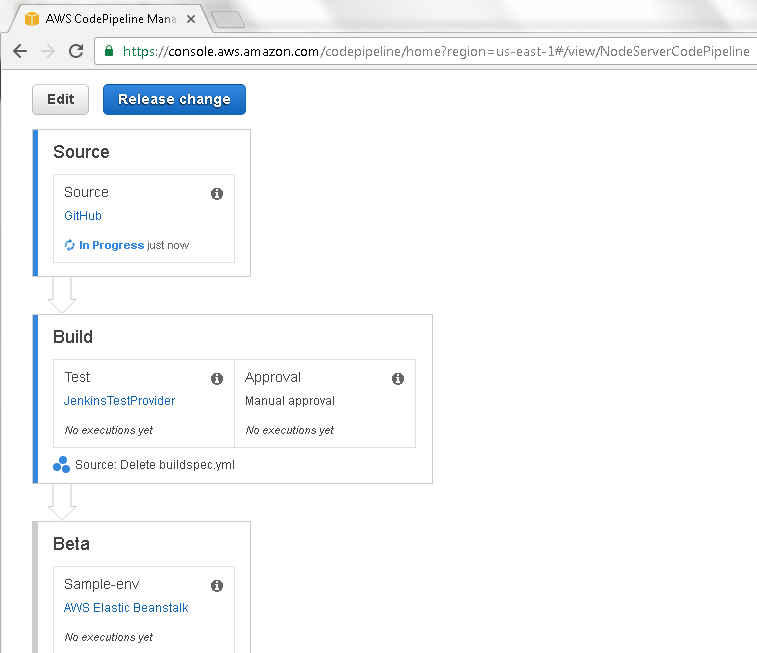
Task: Click 'No executions yet' under Approval
Action: pyautogui.click(x=290, y=430)
